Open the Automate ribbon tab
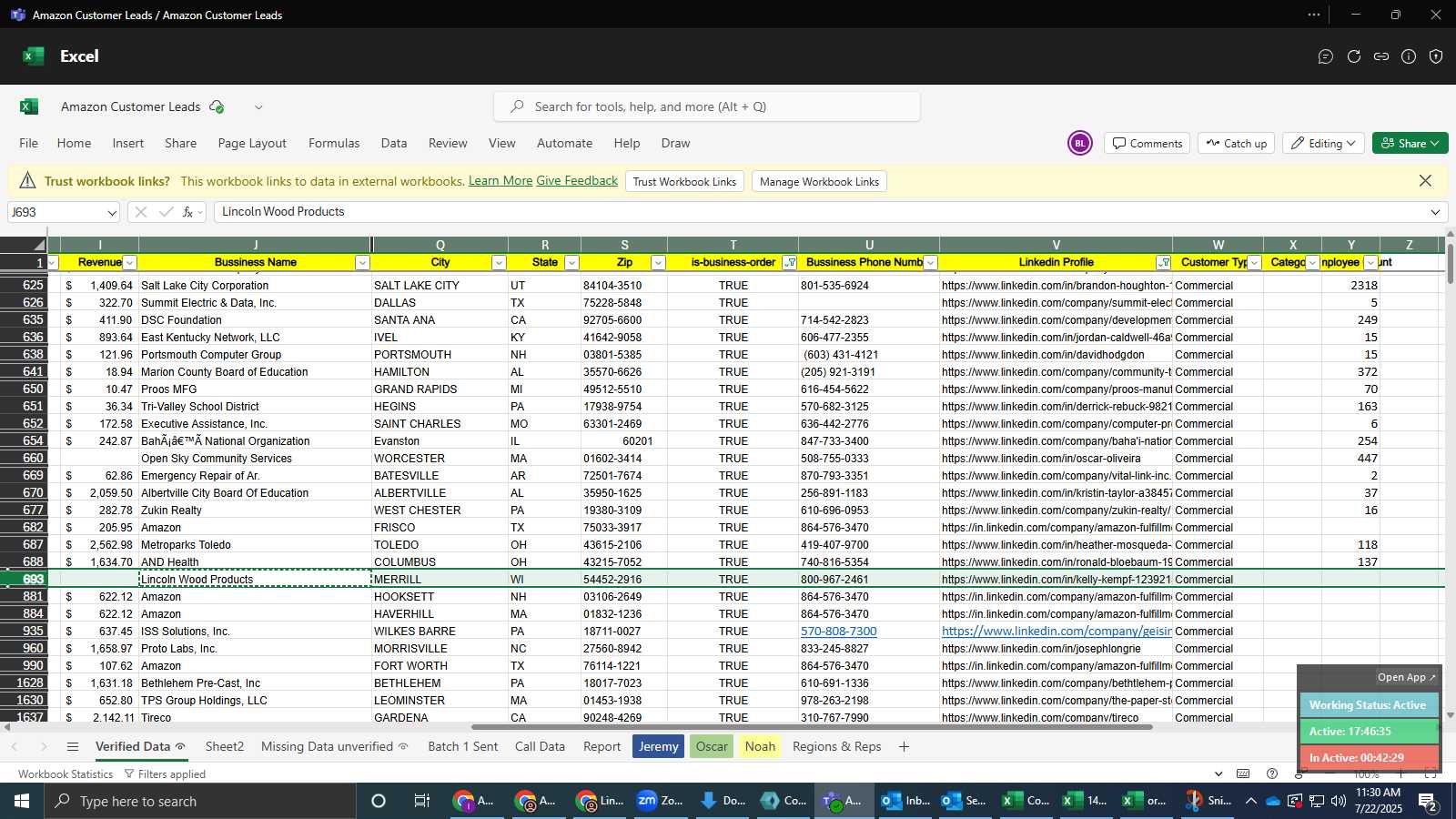The width and height of the screenshot is (1456, 819). 564,143
